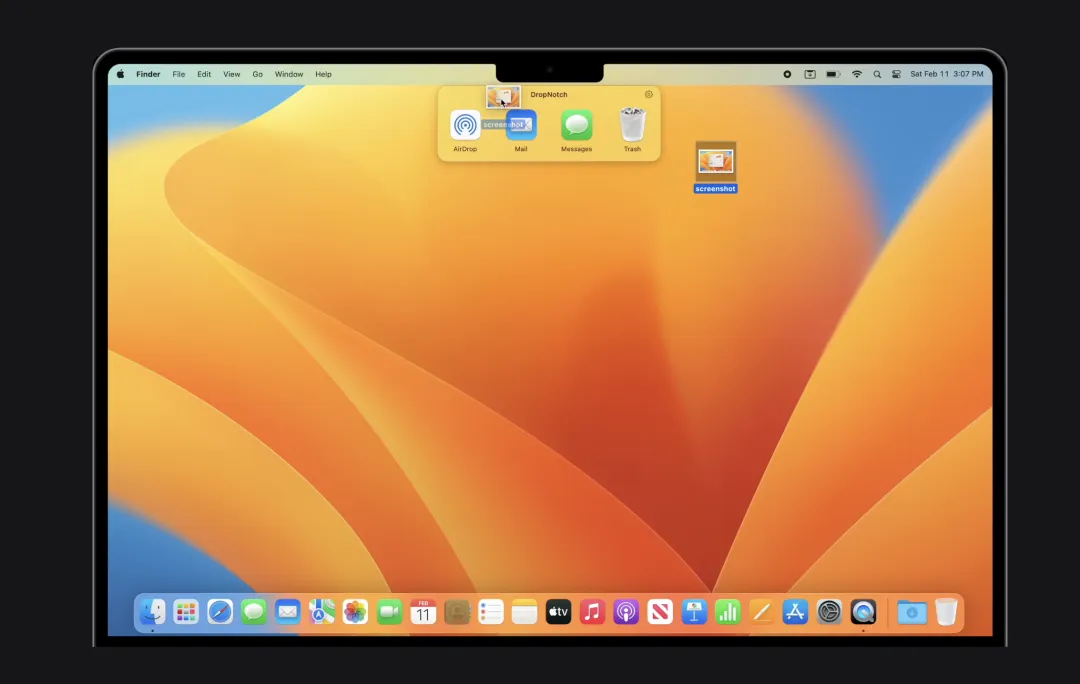Viewport: 1080px width, 684px height.
Task: Open App Store from the Dock
Action: [x=796, y=612]
